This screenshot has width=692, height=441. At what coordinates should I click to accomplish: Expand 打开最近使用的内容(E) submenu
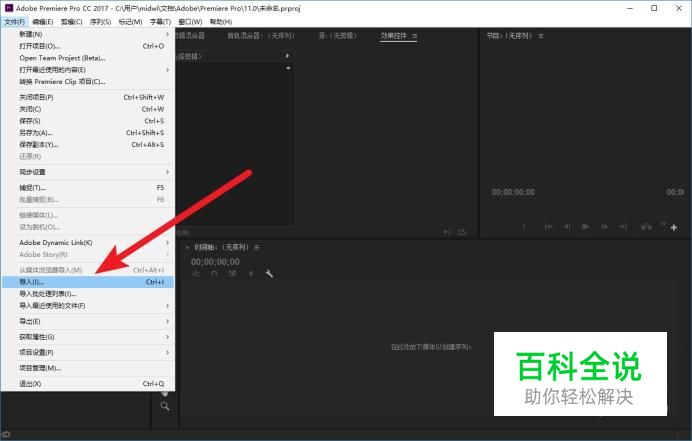click(88, 70)
